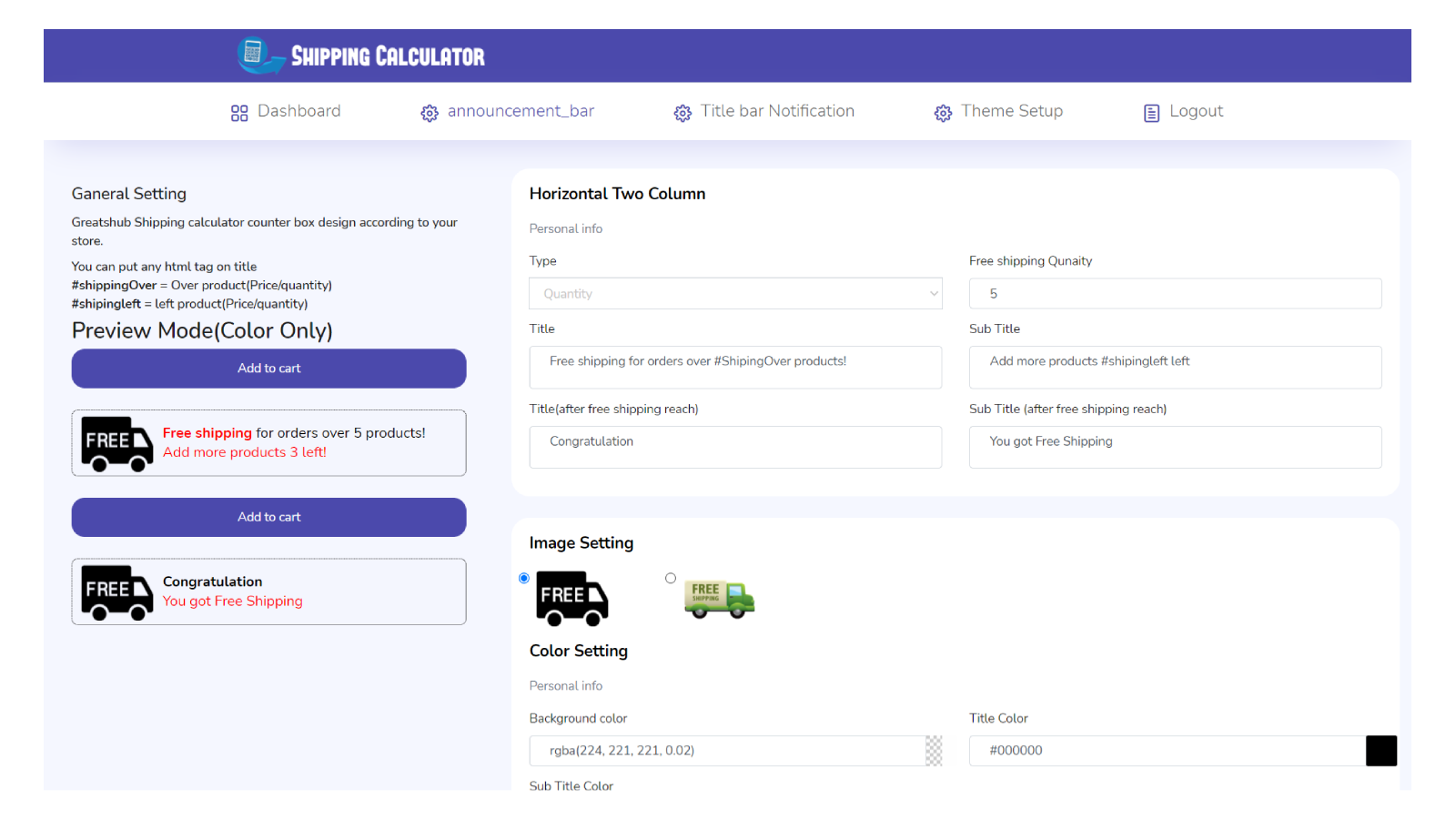Click the Dashboard grid icon
Image resolution: width=1456 pixels, height=819 pixels.
(239, 113)
